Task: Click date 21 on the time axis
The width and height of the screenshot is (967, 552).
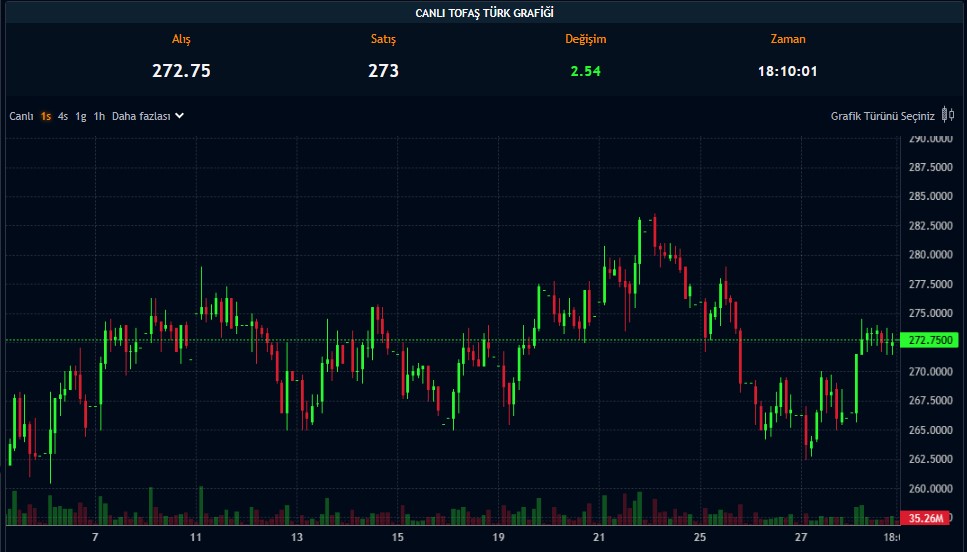Action: tap(599, 538)
